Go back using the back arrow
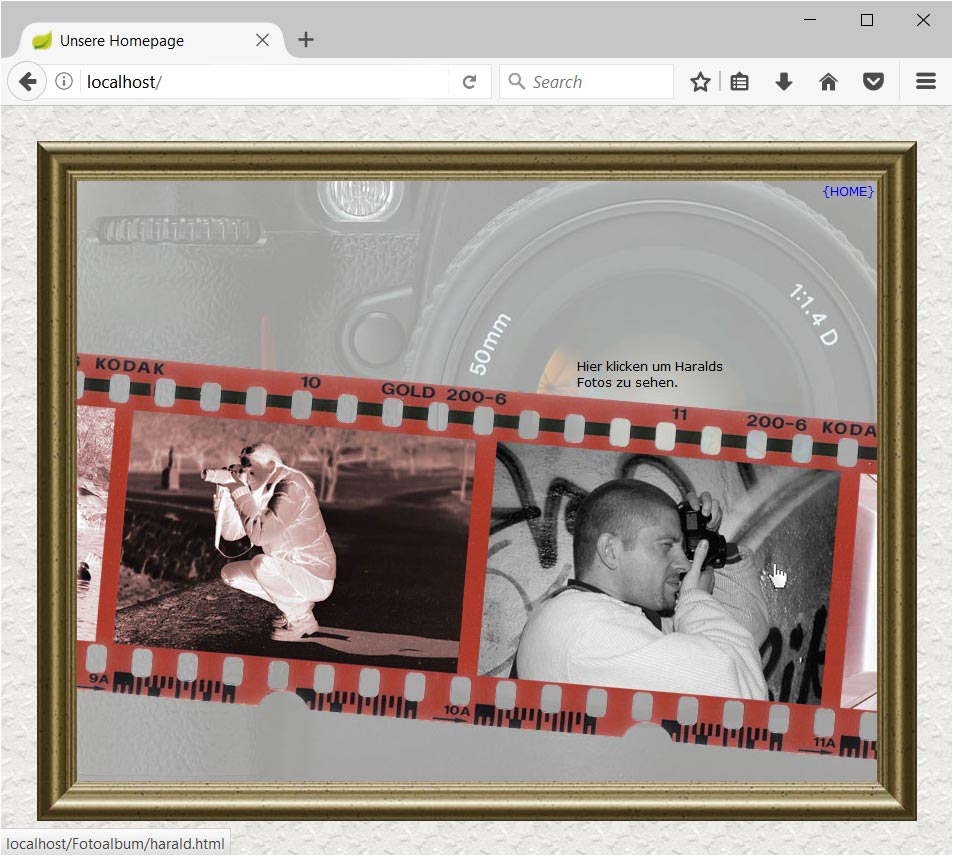The width and height of the screenshot is (953, 856). pos(27,82)
